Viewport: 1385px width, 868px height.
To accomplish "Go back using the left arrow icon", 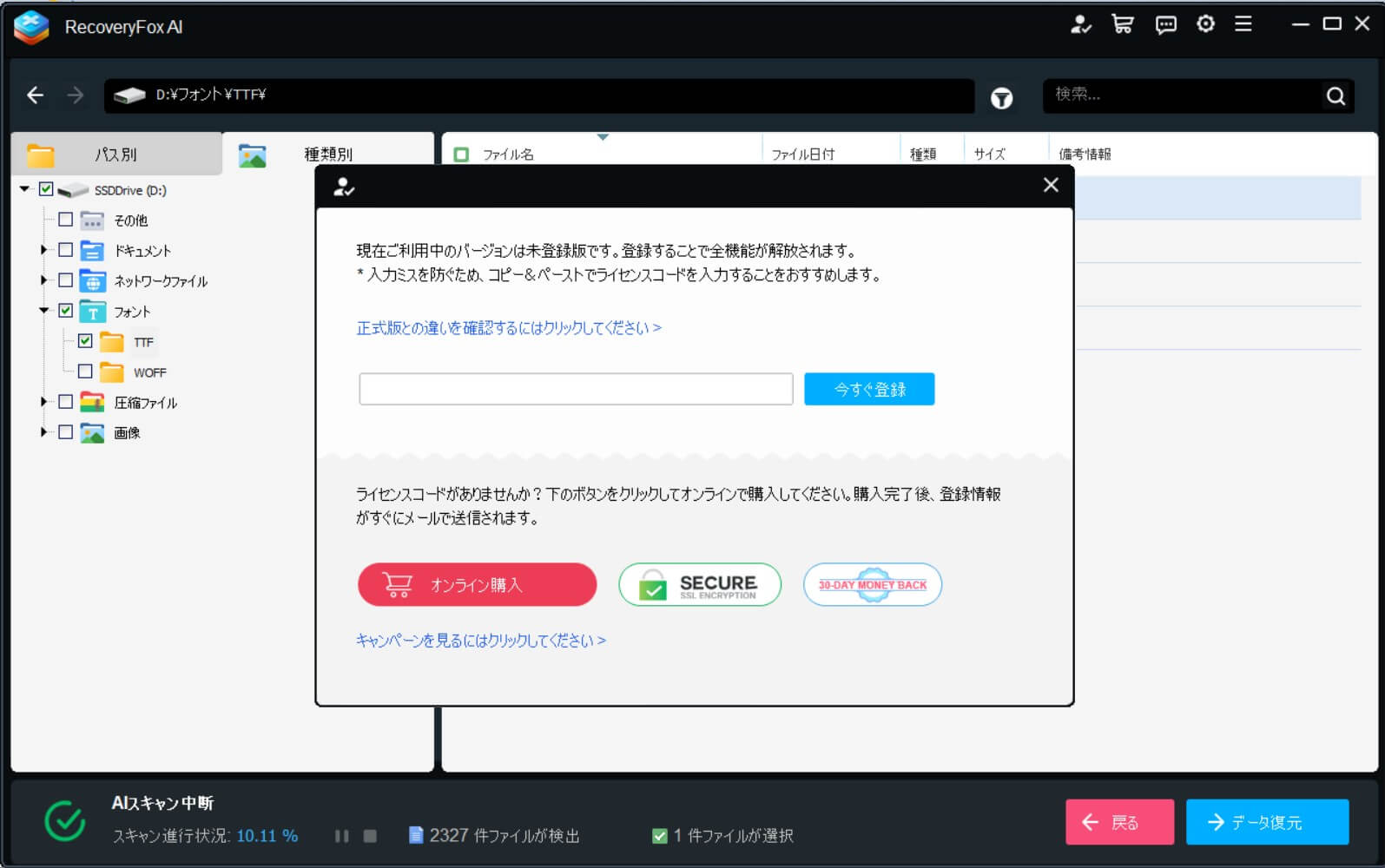I will click(35, 95).
